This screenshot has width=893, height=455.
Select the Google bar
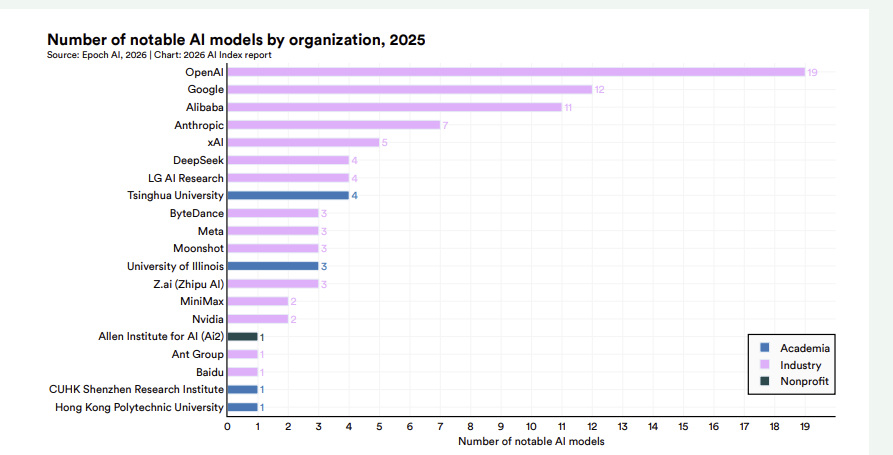pos(410,89)
